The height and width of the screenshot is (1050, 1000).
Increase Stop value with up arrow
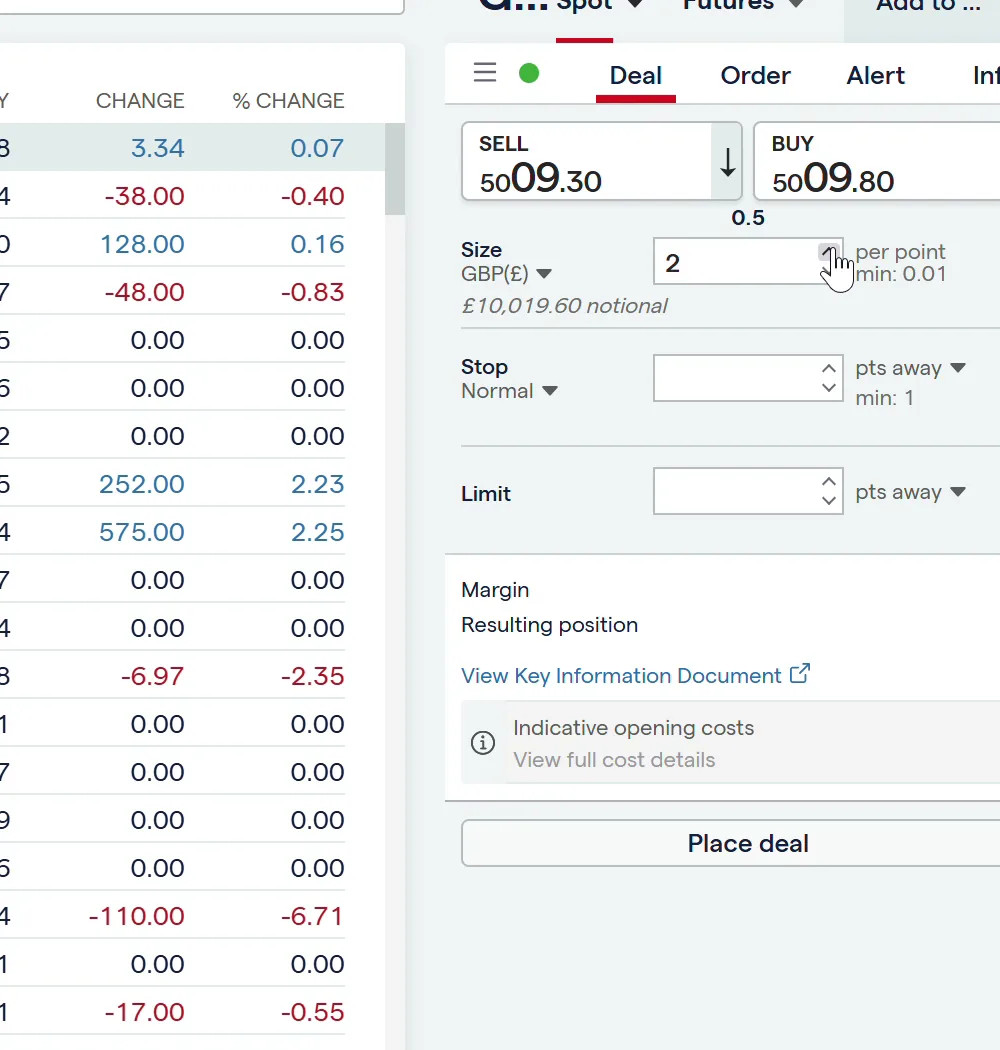click(x=829, y=368)
